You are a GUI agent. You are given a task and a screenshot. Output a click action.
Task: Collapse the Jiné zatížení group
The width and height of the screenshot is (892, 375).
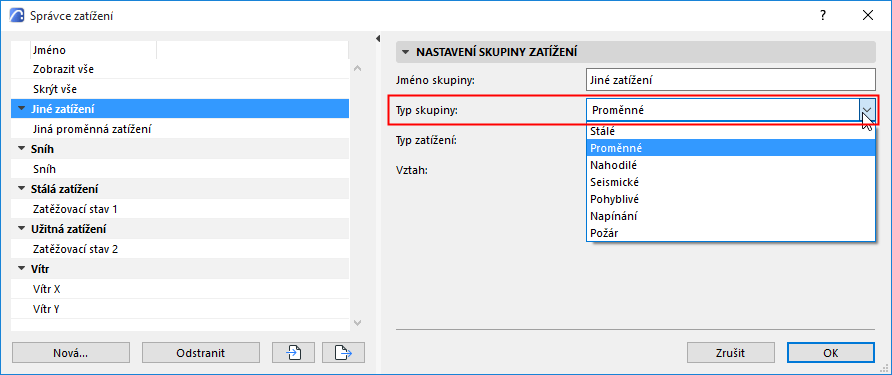point(22,108)
